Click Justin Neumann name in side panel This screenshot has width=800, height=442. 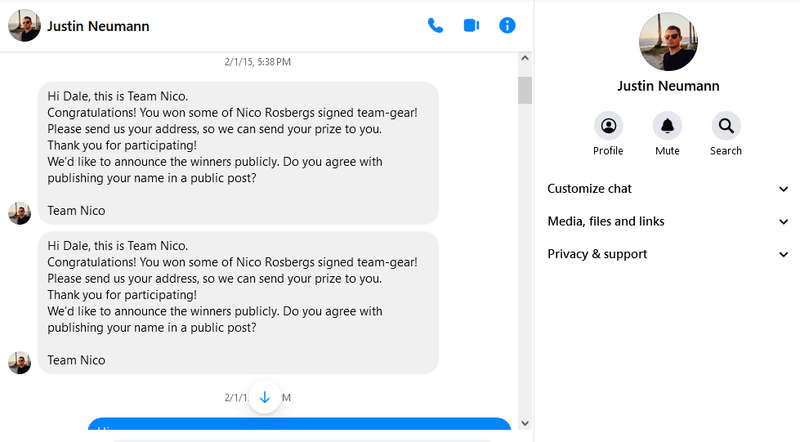coord(668,86)
